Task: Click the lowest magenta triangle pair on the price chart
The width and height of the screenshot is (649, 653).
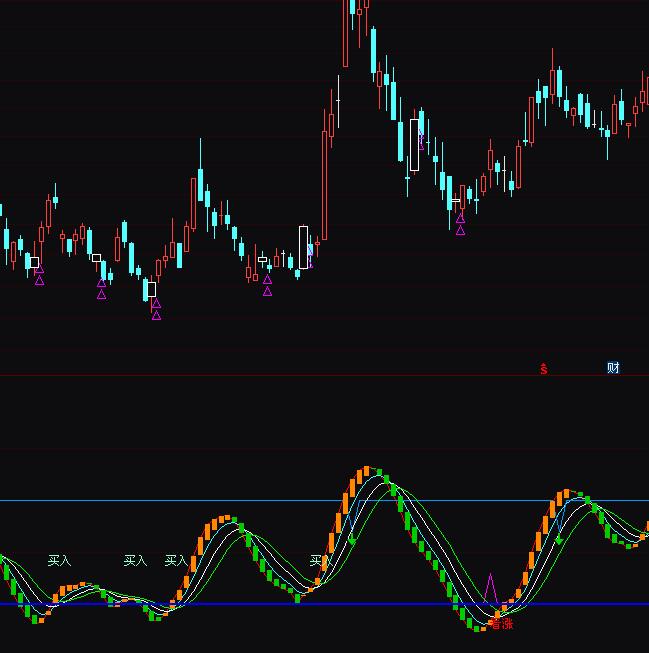Action: [156, 309]
